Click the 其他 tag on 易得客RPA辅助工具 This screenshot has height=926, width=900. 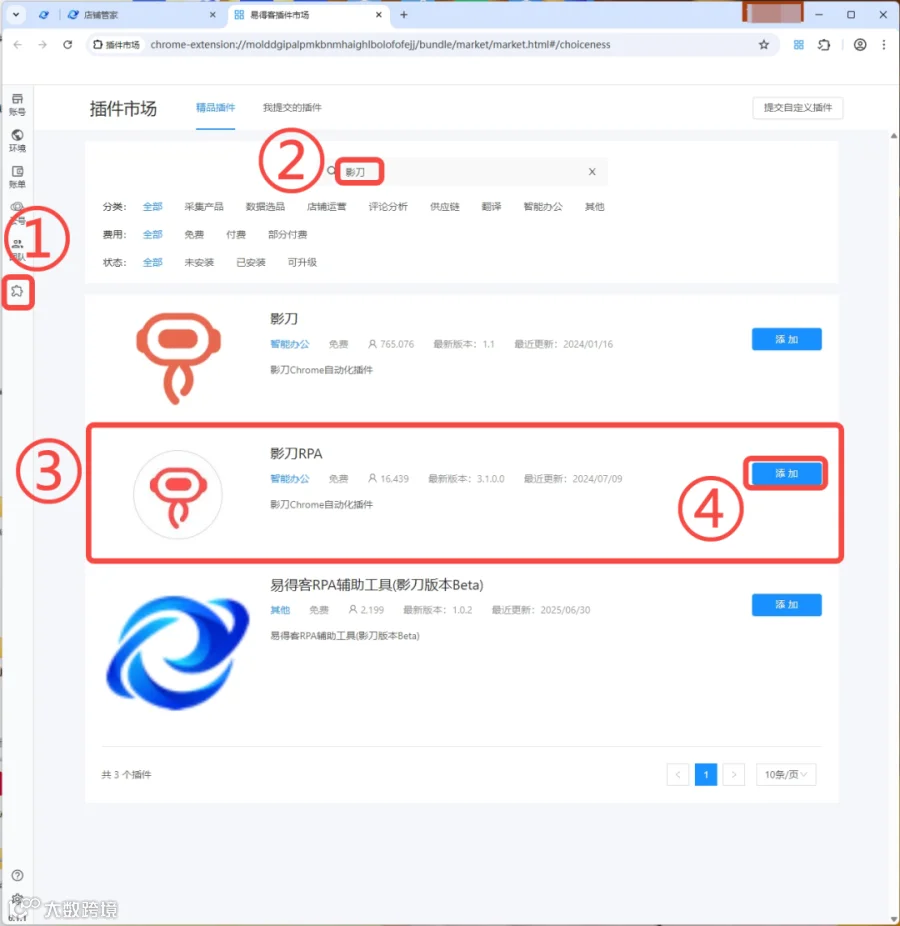pos(280,609)
